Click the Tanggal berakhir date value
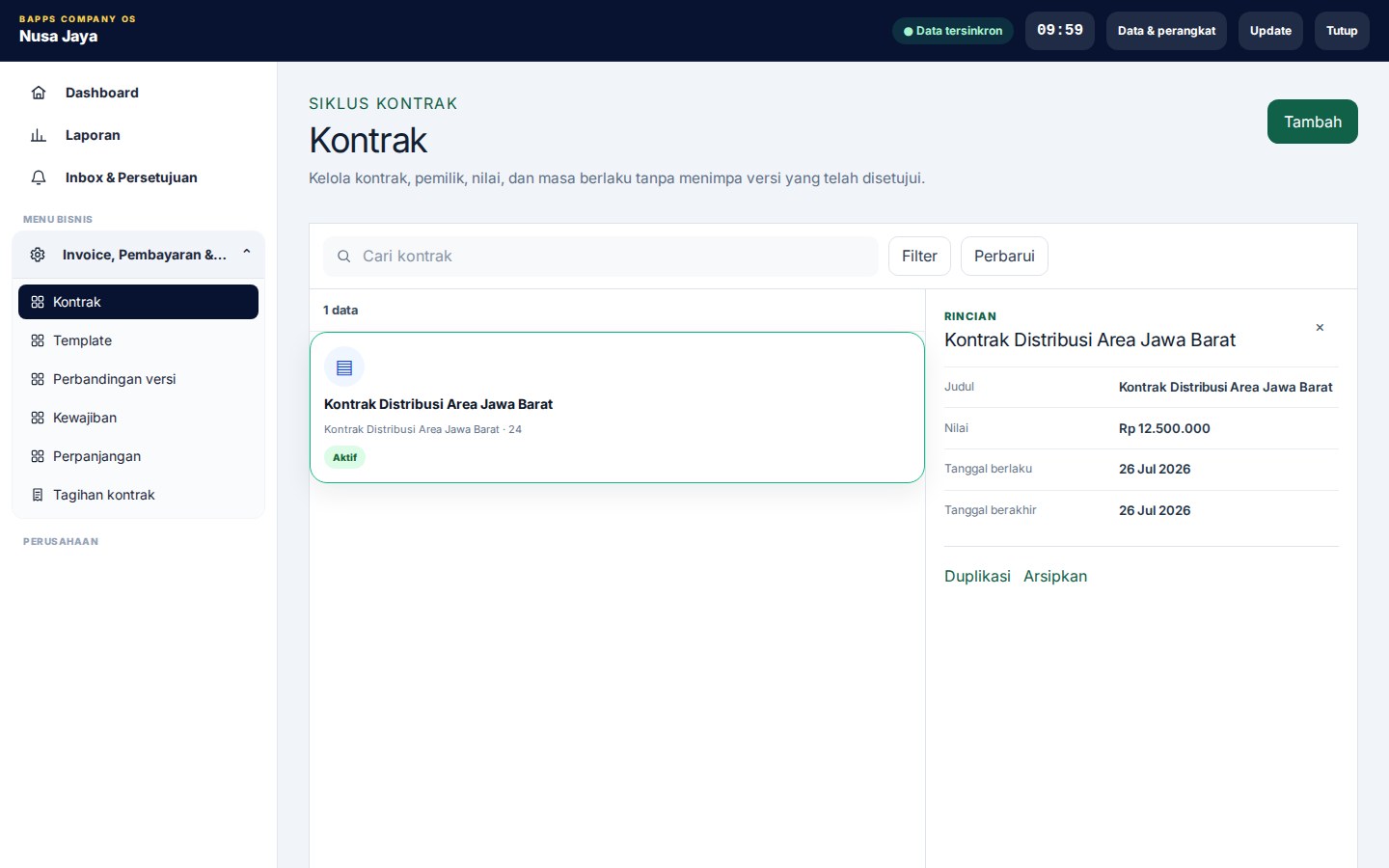Image resolution: width=1389 pixels, height=868 pixels. (1155, 510)
